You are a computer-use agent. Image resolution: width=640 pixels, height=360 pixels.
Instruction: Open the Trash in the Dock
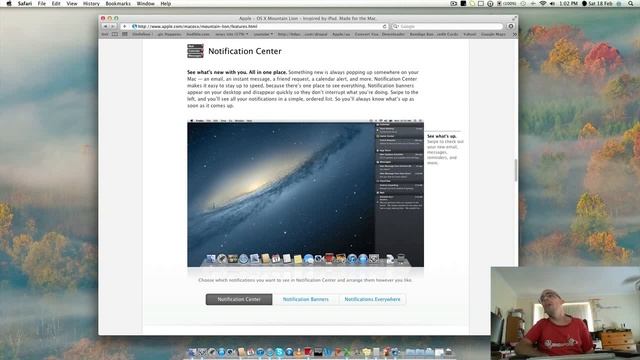tap(448, 352)
